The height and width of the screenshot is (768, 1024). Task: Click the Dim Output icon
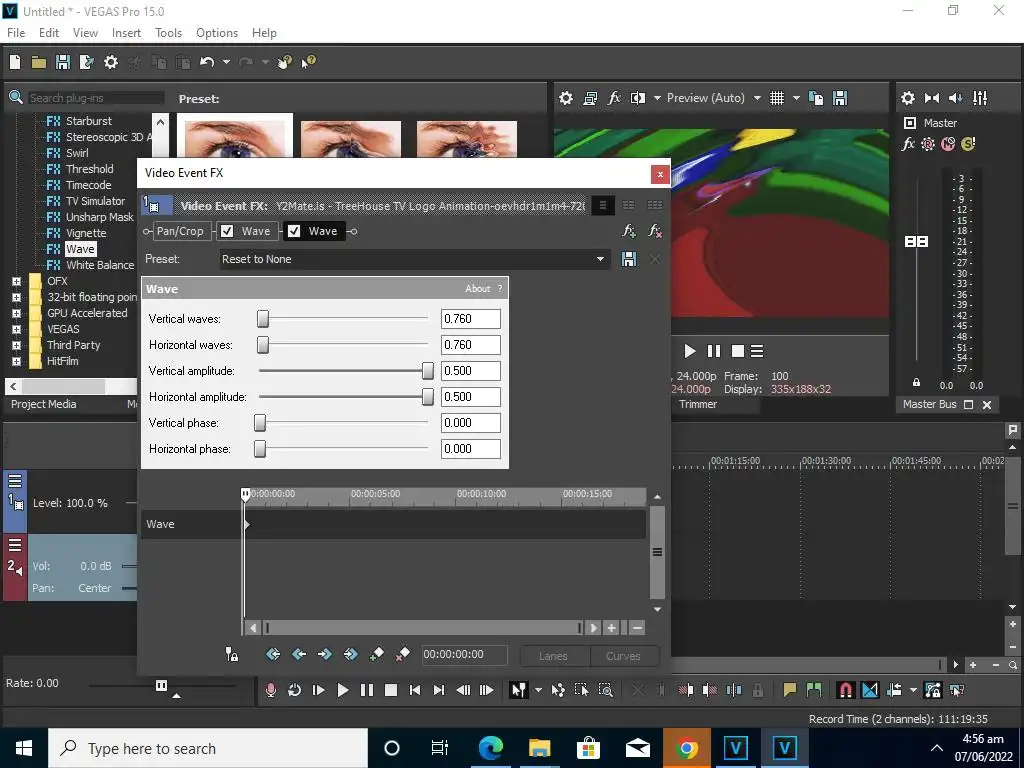tap(955, 98)
